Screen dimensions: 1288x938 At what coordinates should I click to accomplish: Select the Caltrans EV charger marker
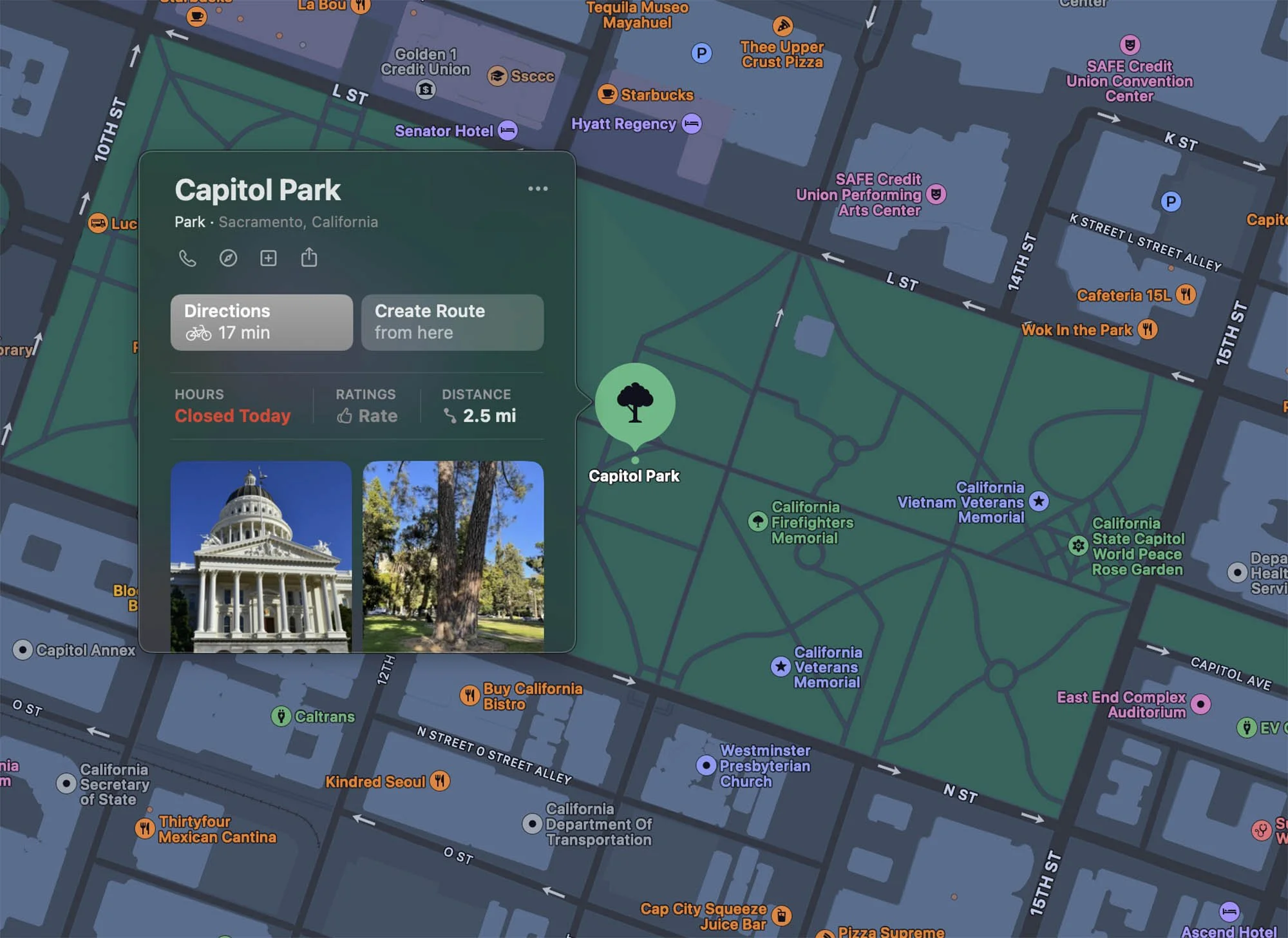pyautogui.click(x=281, y=716)
